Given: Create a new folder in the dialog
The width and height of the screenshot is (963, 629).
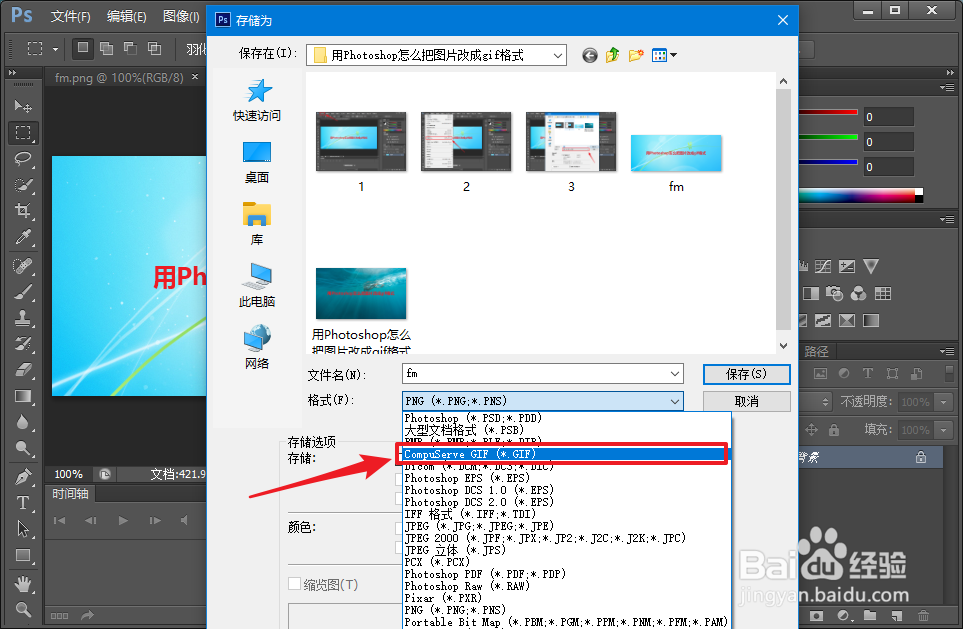Looking at the screenshot, I should [636, 55].
